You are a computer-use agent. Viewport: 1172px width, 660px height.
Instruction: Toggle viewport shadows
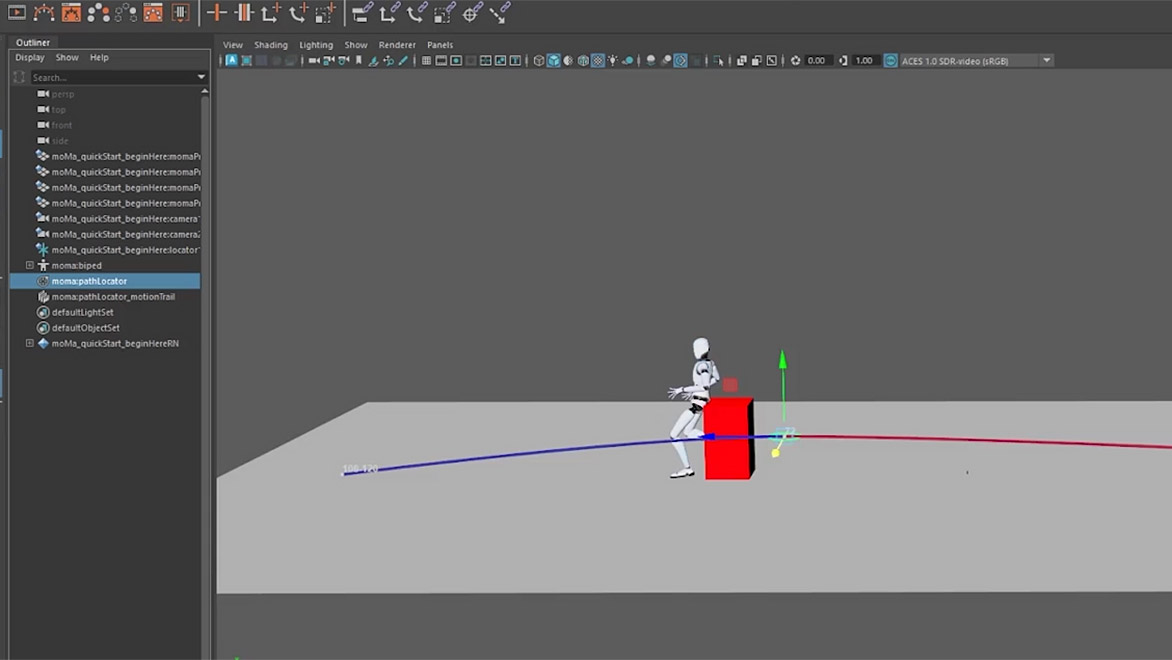coord(628,61)
